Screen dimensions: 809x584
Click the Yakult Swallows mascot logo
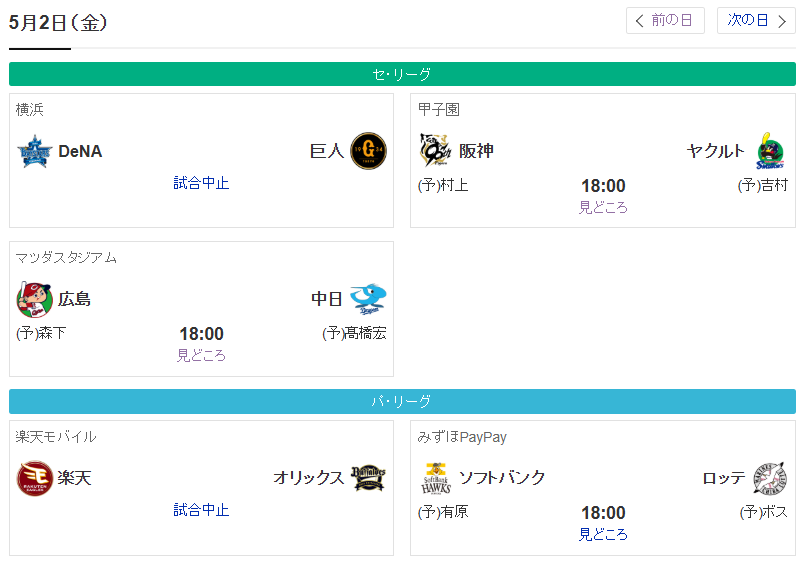click(770, 151)
